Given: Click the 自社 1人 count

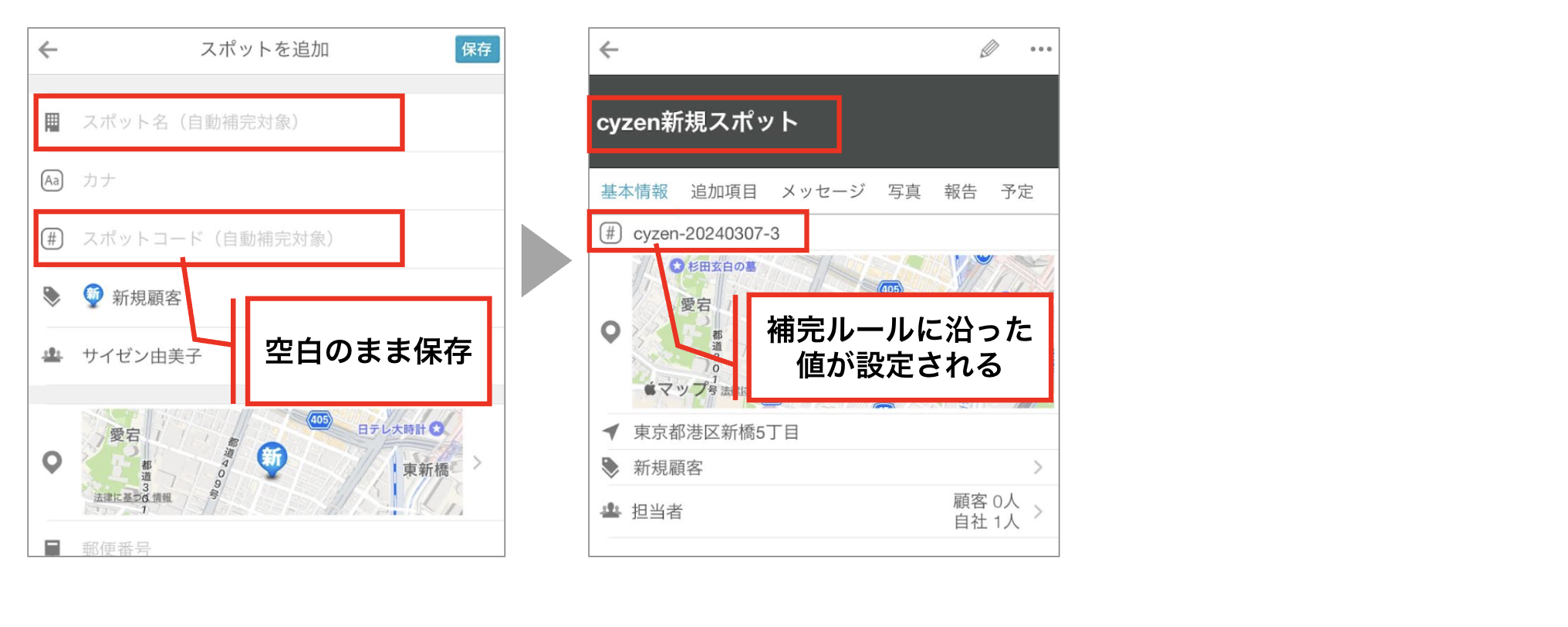Looking at the screenshot, I should [986, 522].
